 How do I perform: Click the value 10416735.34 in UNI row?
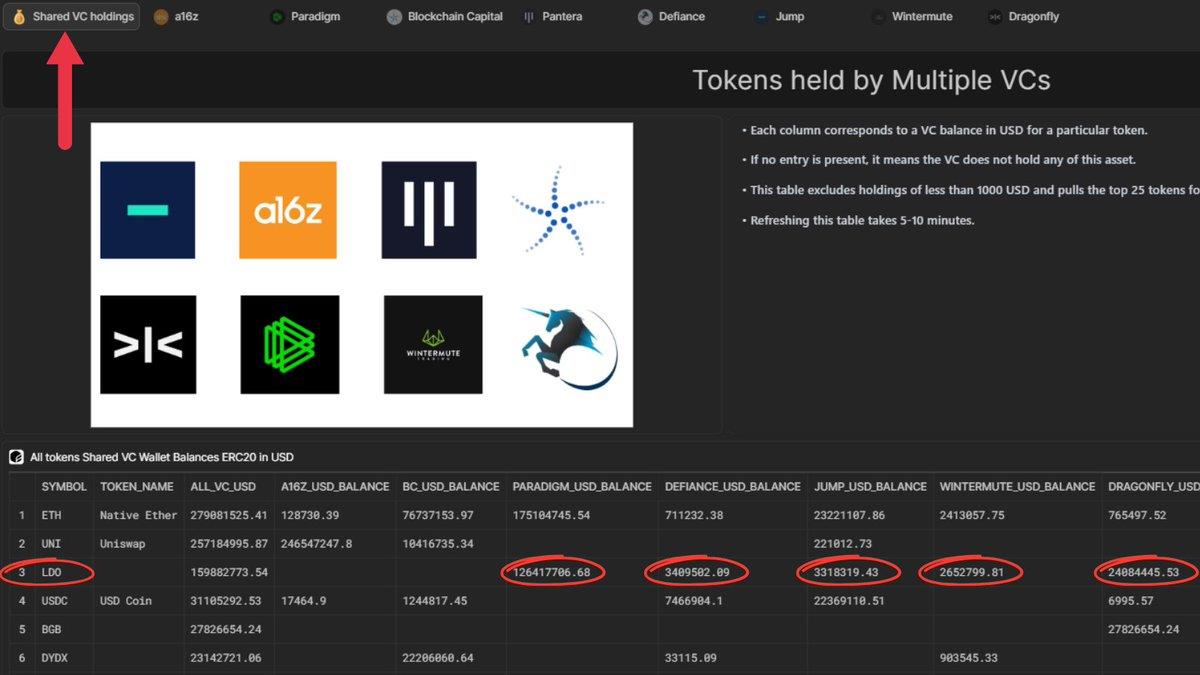pyautogui.click(x=437, y=544)
